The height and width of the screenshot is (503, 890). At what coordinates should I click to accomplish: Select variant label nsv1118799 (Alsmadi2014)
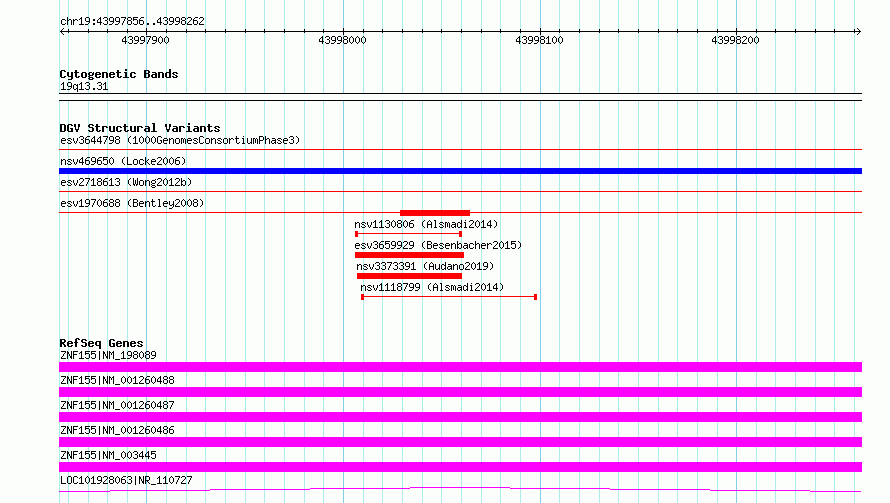click(x=432, y=287)
